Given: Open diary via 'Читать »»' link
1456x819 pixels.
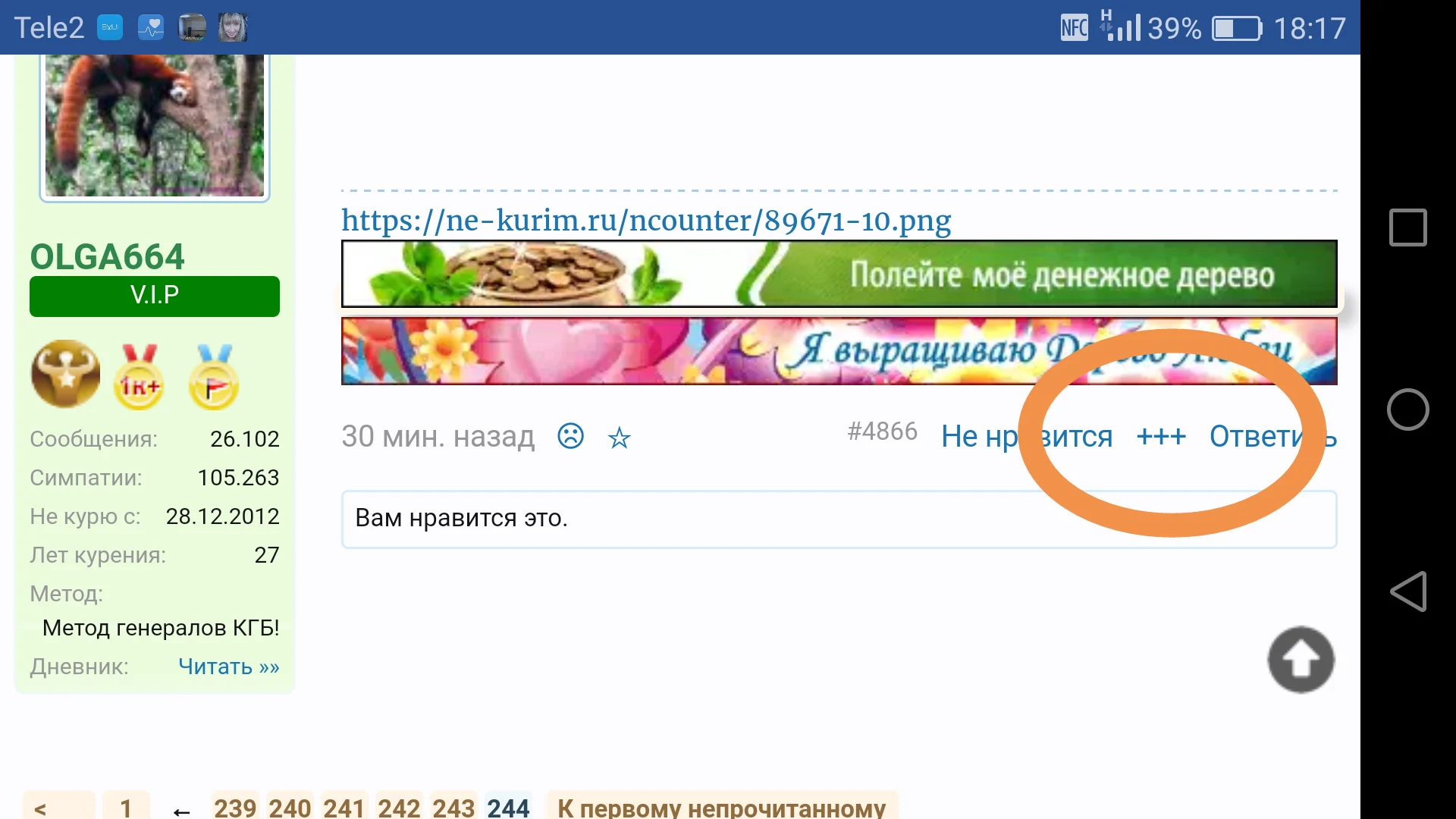Looking at the screenshot, I should click(229, 667).
